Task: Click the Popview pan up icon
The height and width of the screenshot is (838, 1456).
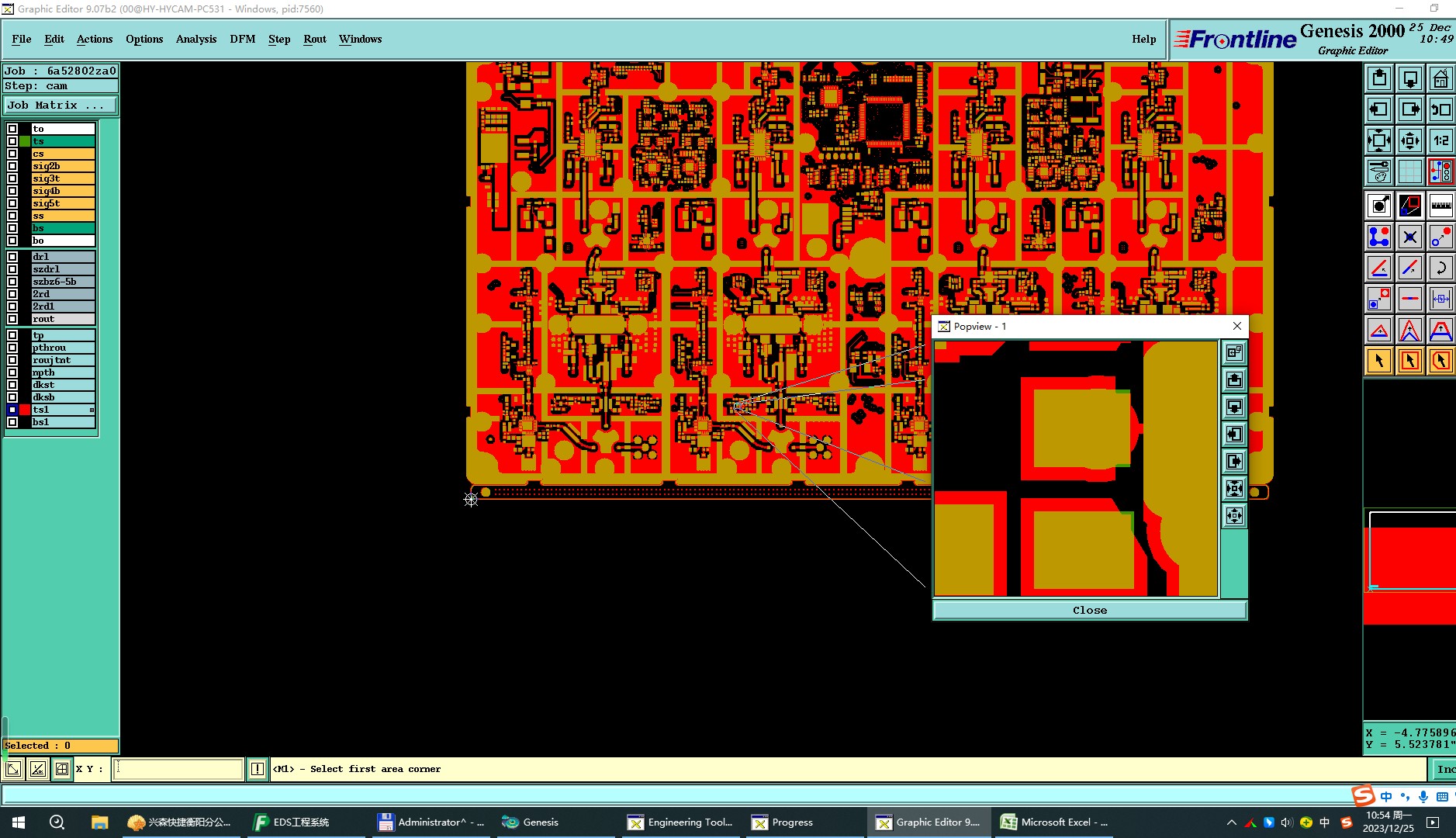Action: coord(1234,380)
